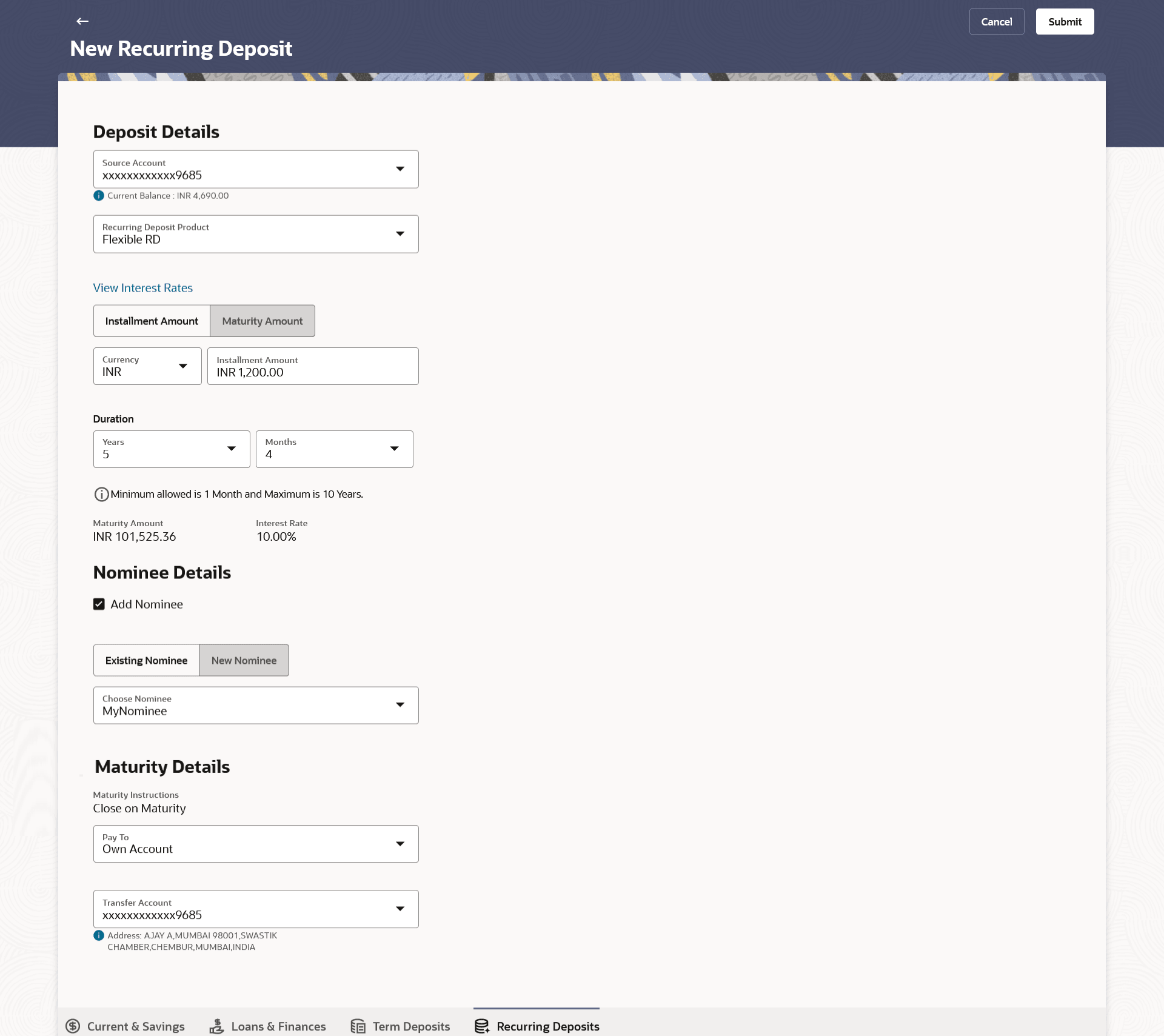Click the transfer account address info icon
1164x1036 pixels.
click(x=99, y=935)
